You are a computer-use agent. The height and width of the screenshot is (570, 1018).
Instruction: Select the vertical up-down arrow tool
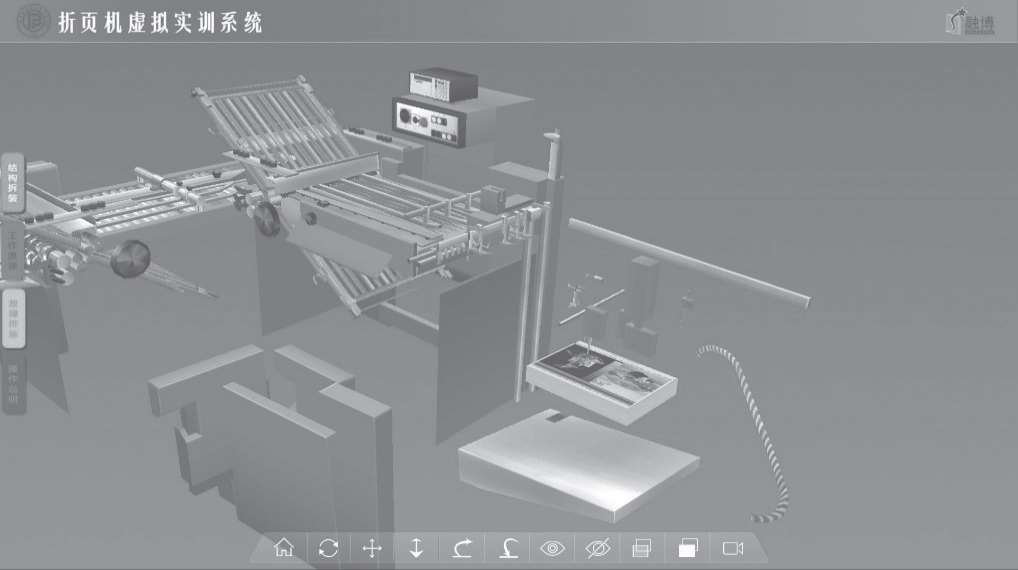(x=417, y=548)
